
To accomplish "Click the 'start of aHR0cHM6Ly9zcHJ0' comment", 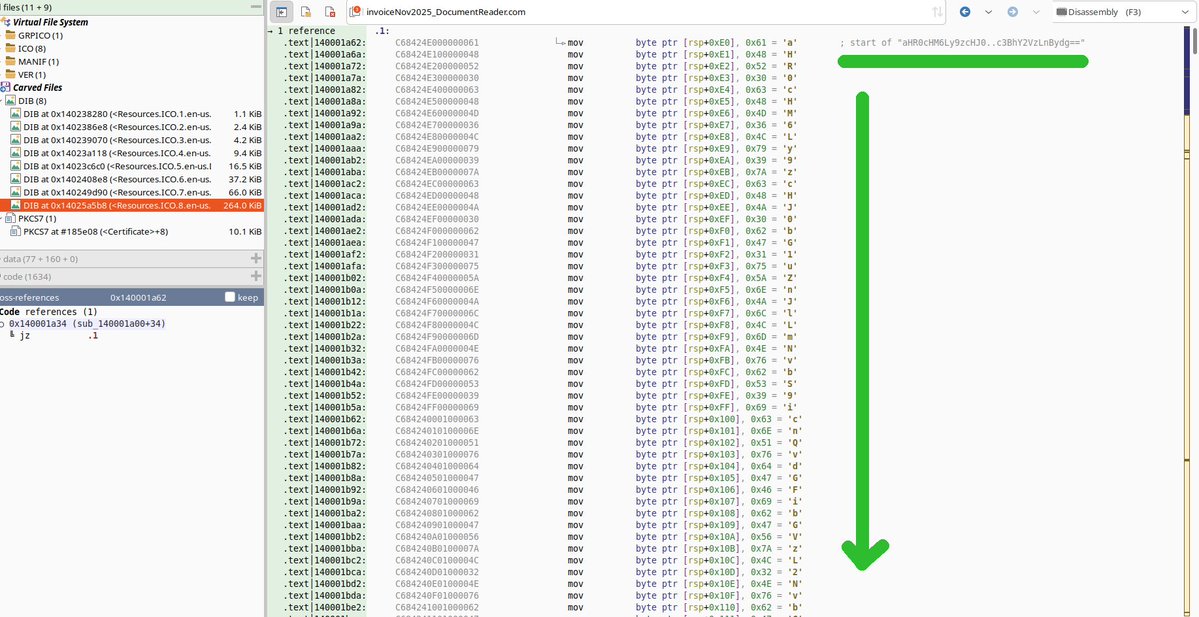I will tap(962, 43).
